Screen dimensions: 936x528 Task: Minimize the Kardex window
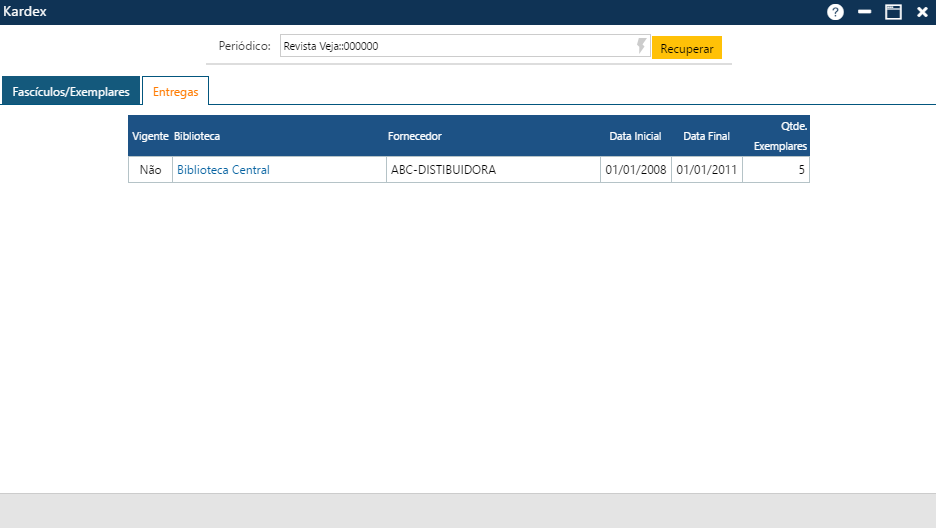865,12
